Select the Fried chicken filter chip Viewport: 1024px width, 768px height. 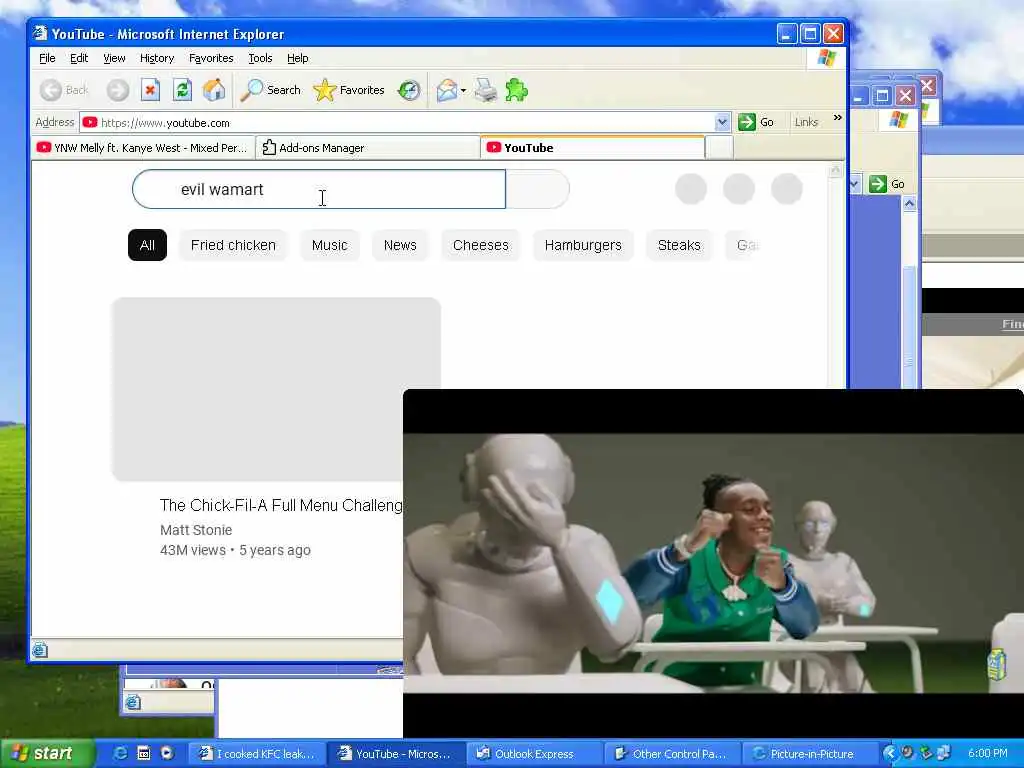coord(233,245)
